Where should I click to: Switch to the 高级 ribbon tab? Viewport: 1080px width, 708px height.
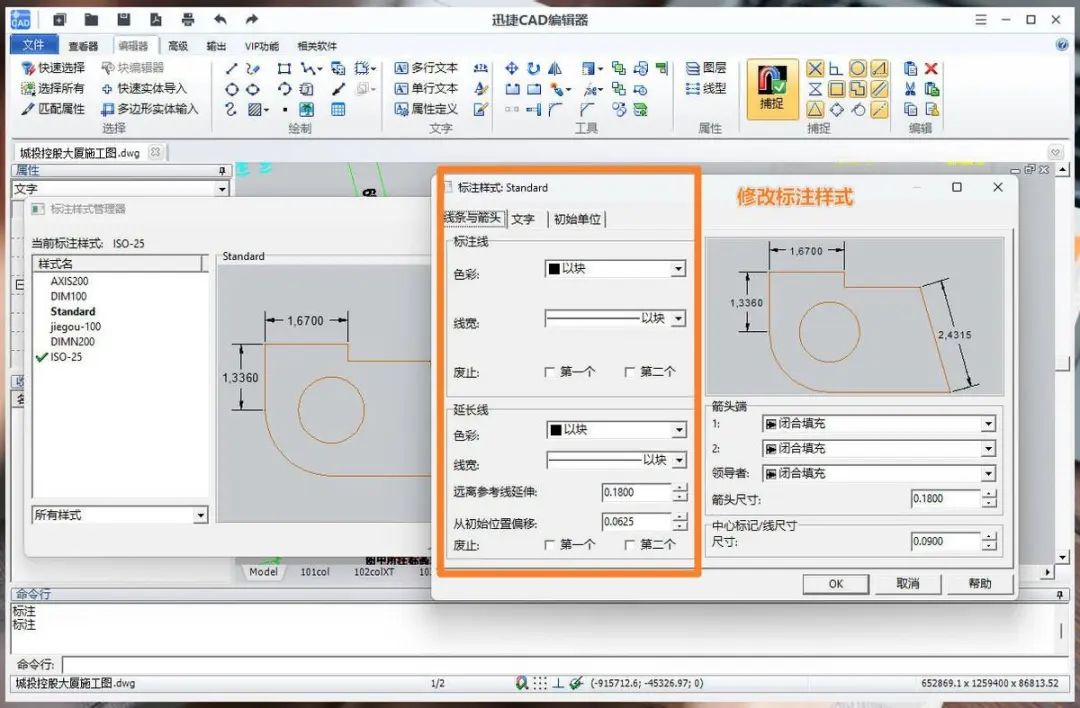pyautogui.click(x=180, y=45)
